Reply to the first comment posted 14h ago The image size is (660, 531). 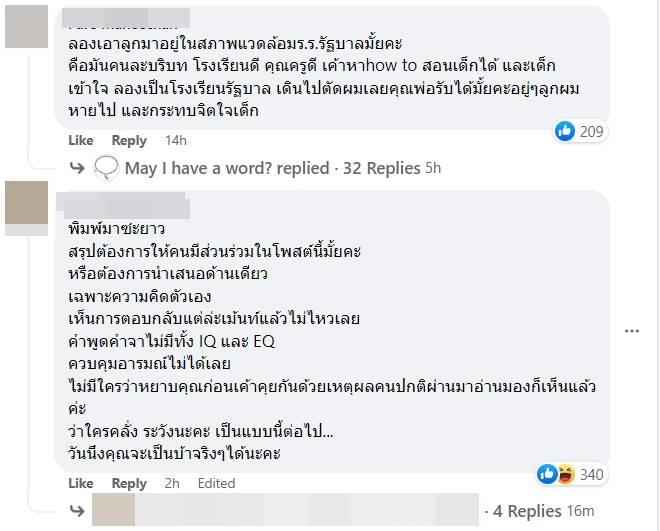[x=129, y=141]
